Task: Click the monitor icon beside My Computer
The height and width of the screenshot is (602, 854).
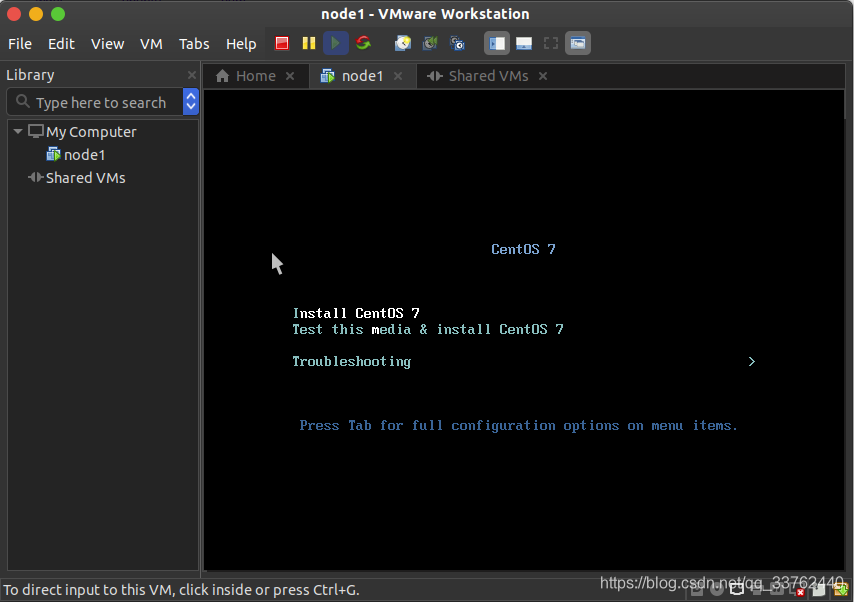Action: click(35, 131)
